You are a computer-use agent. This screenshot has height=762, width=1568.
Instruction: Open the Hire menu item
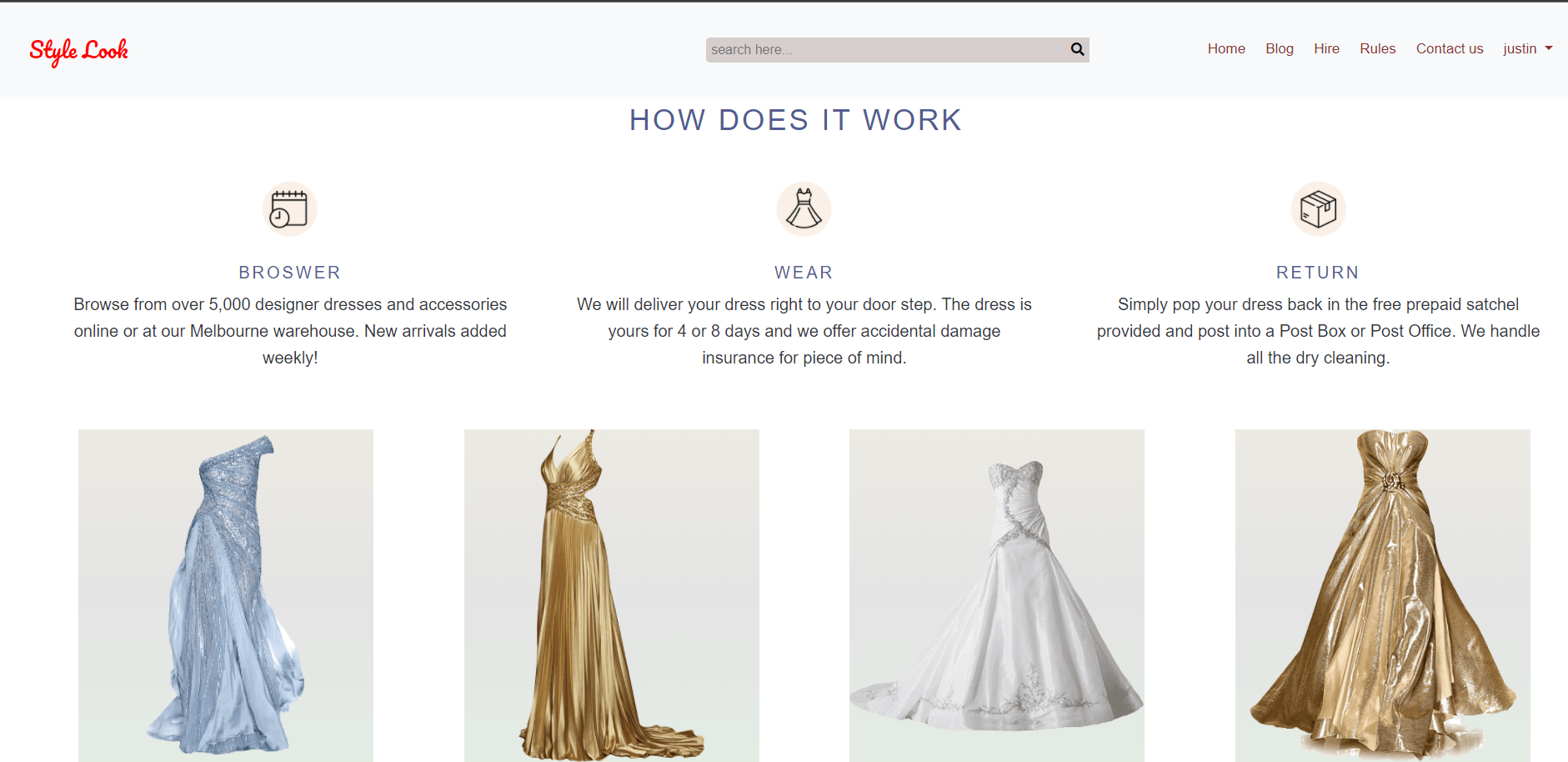pos(1326,48)
